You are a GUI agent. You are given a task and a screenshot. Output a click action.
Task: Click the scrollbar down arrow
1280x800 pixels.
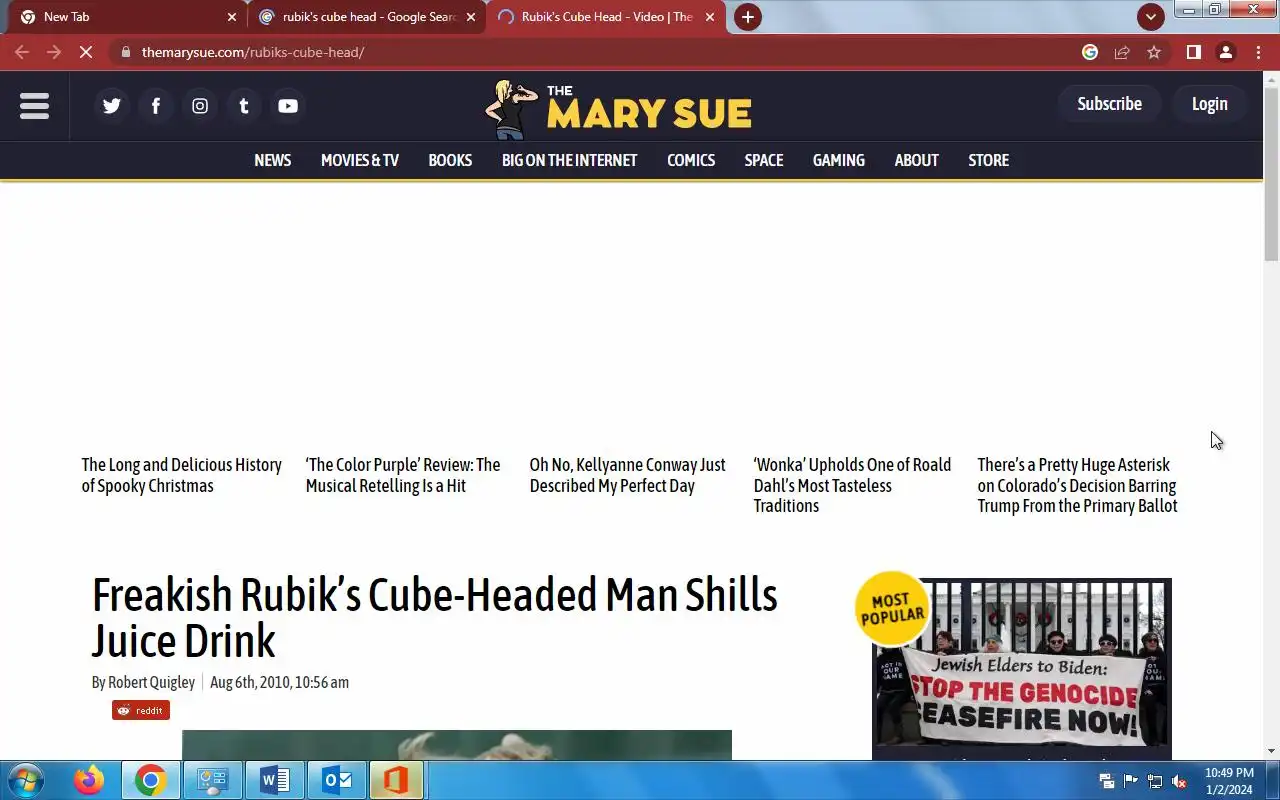(x=1271, y=751)
